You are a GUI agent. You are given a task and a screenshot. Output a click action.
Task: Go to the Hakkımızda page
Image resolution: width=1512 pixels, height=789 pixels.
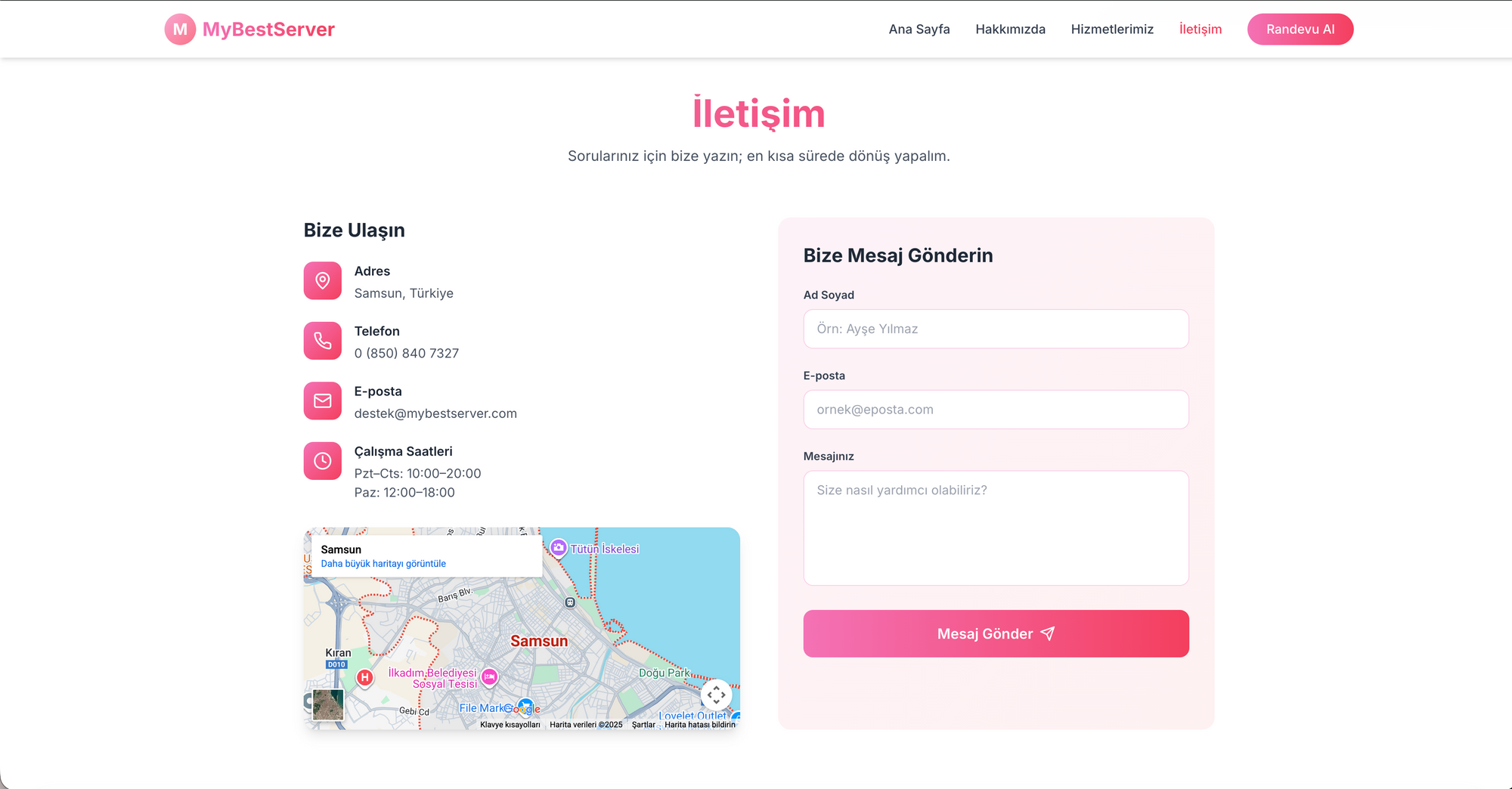pos(1010,29)
